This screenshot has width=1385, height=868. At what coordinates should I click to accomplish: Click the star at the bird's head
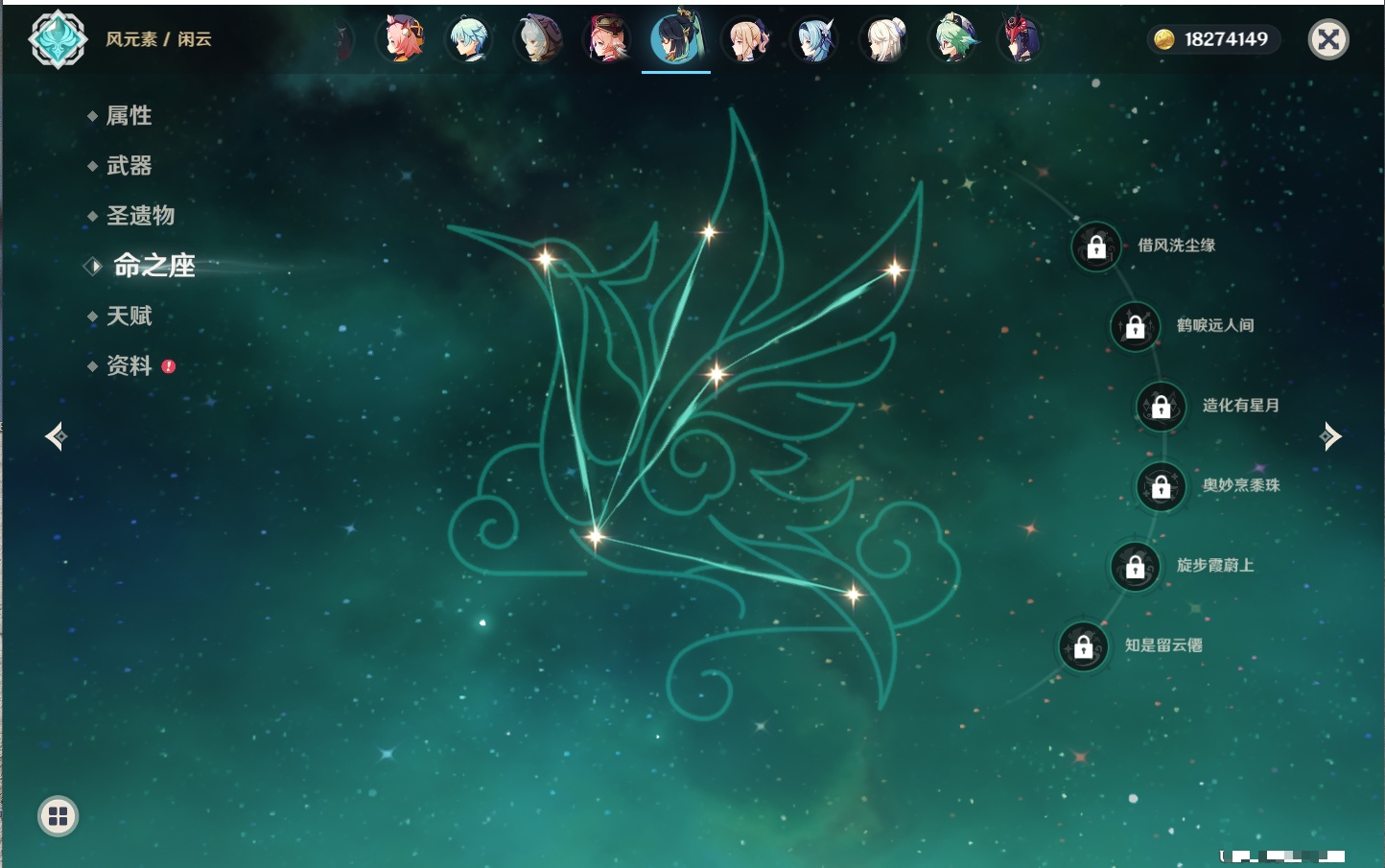(545, 259)
